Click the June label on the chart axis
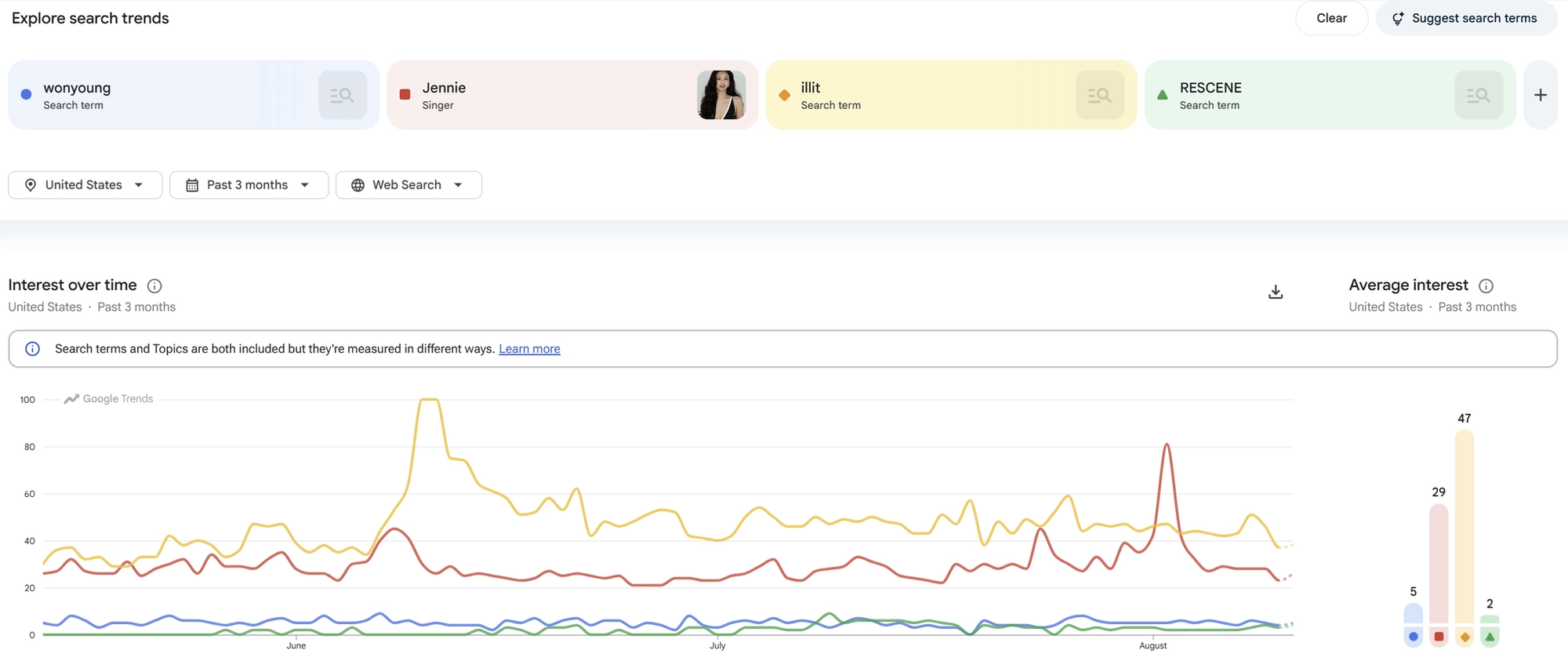Image resolution: width=1568 pixels, height=661 pixels. (x=296, y=646)
